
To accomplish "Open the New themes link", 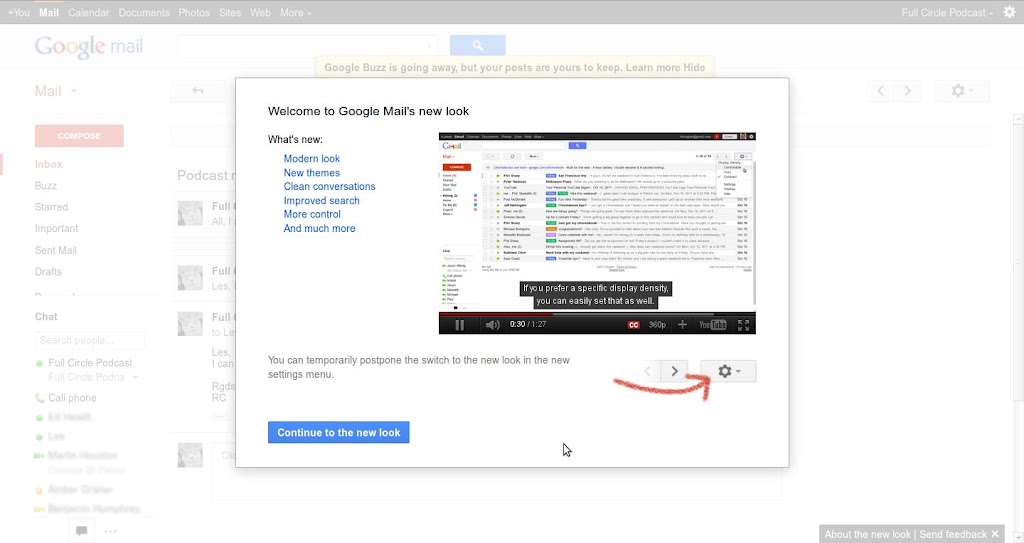I will click(x=312, y=173).
